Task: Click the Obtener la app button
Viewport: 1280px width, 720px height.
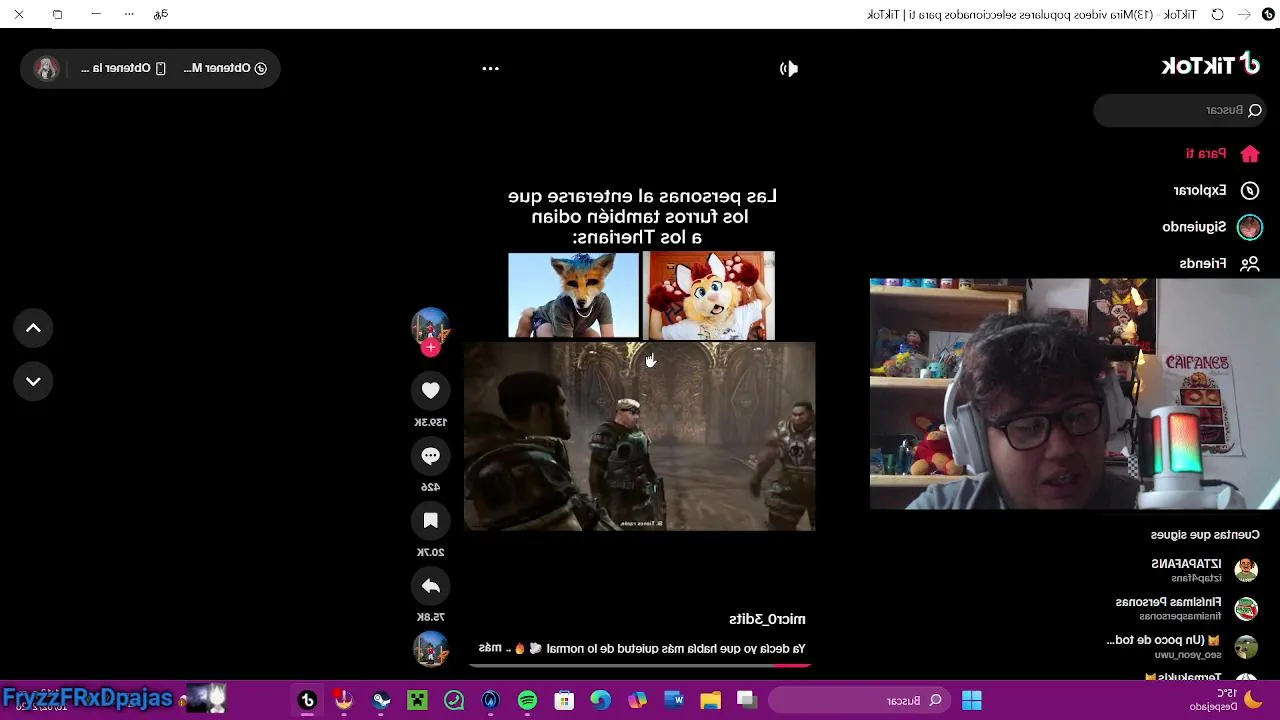Action: point(123,68)
